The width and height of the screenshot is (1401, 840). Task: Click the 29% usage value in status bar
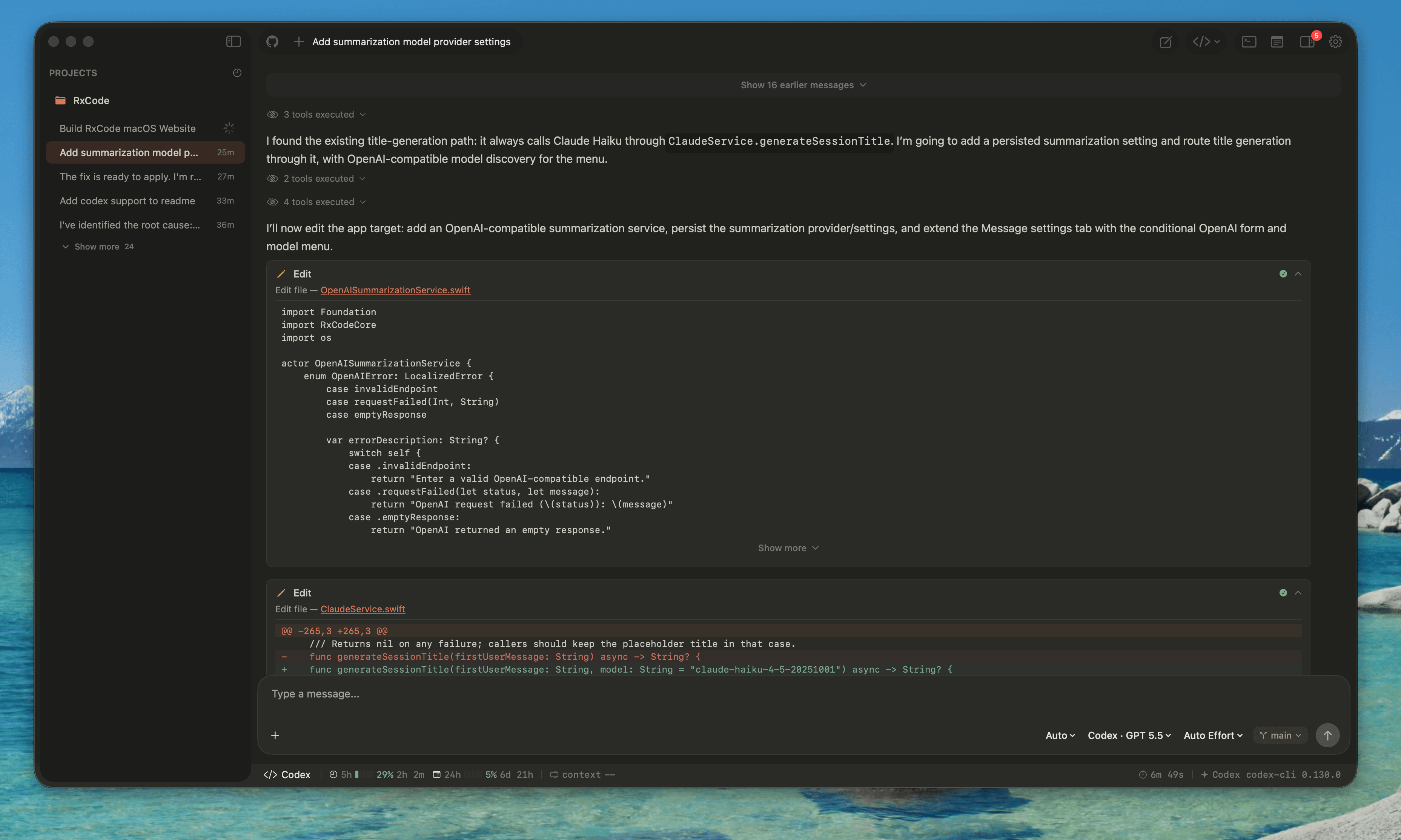point(385,774)
